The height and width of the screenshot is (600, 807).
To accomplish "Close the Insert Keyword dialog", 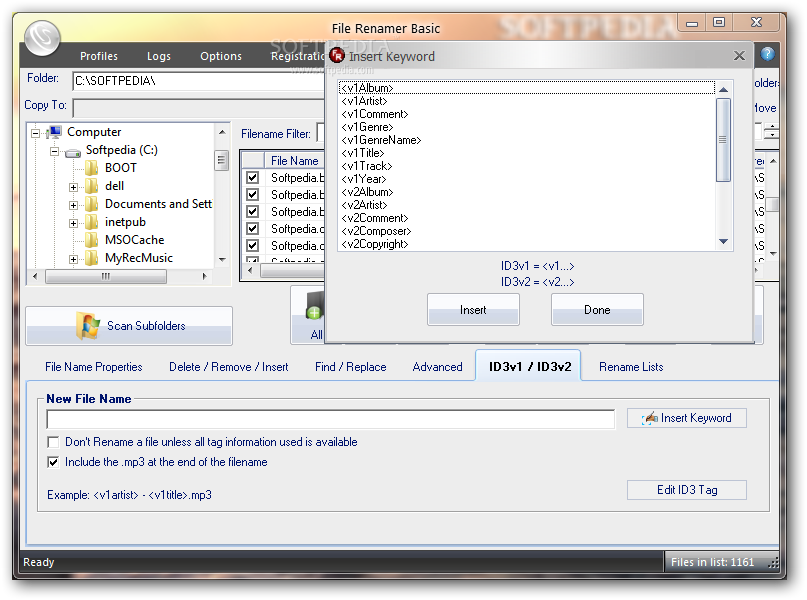I will pos(739,56).
